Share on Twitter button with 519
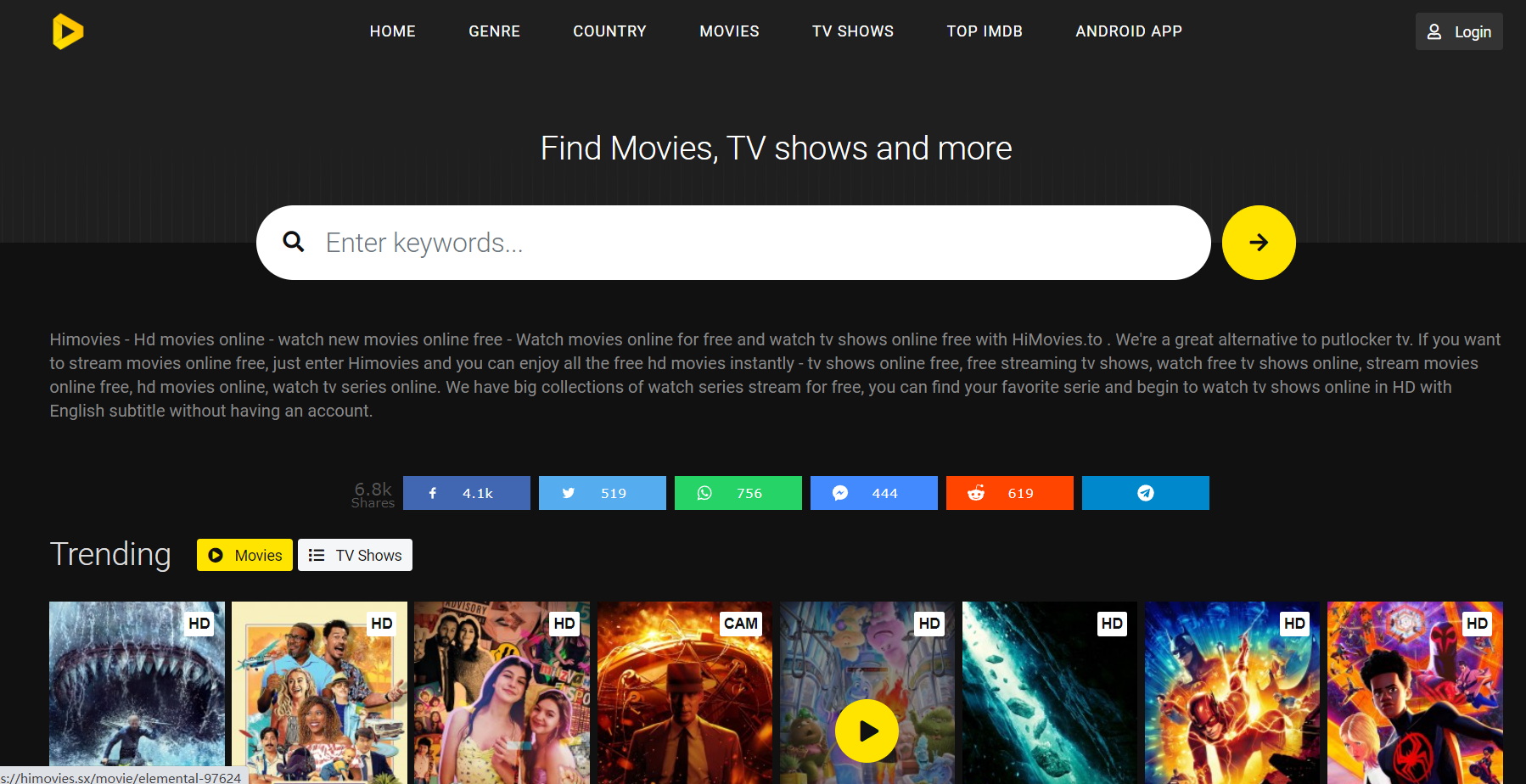The width and height of the screenshot is (1526, 784). 603,493
